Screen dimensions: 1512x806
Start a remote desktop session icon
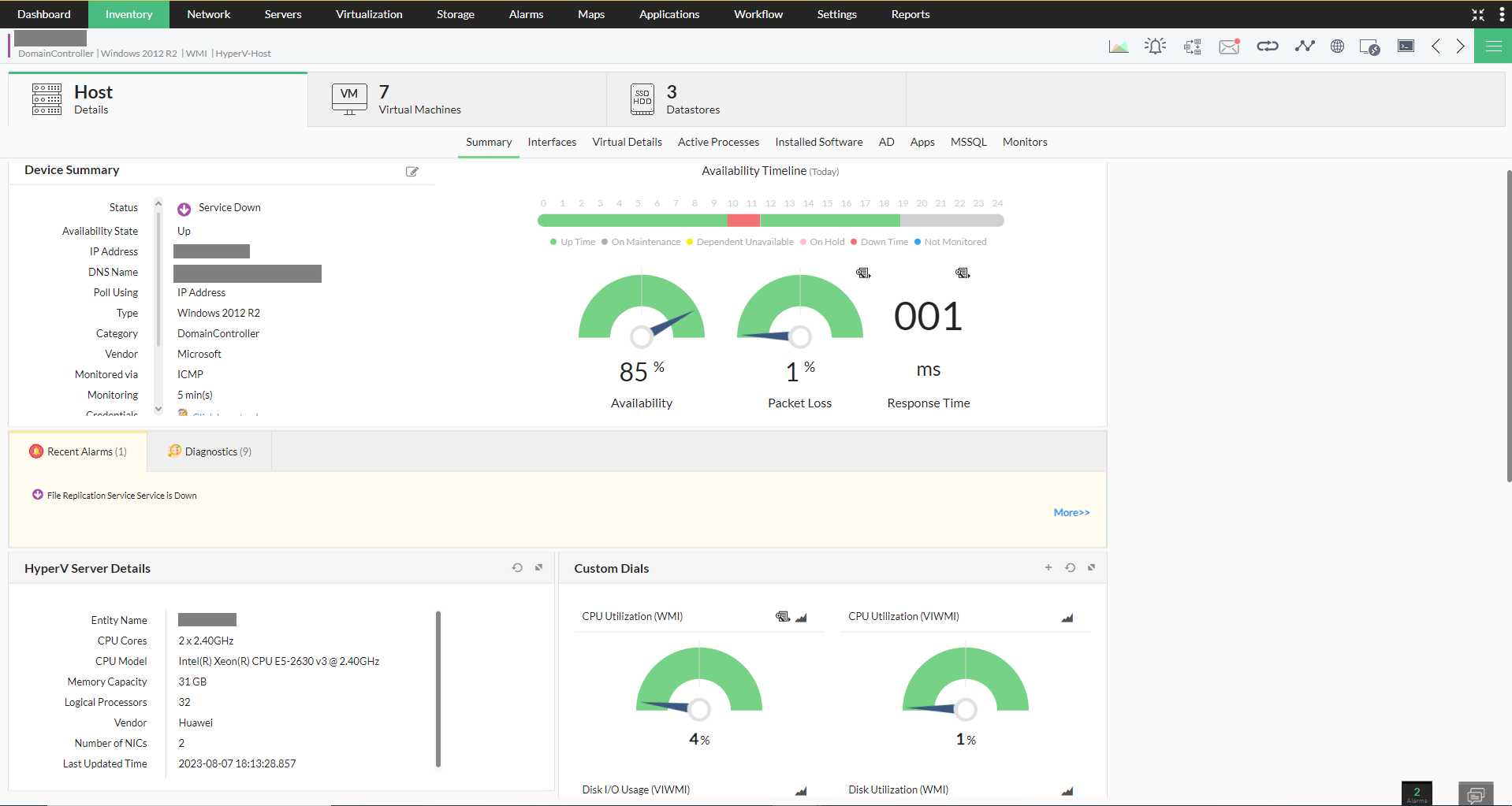[1369, 46]
